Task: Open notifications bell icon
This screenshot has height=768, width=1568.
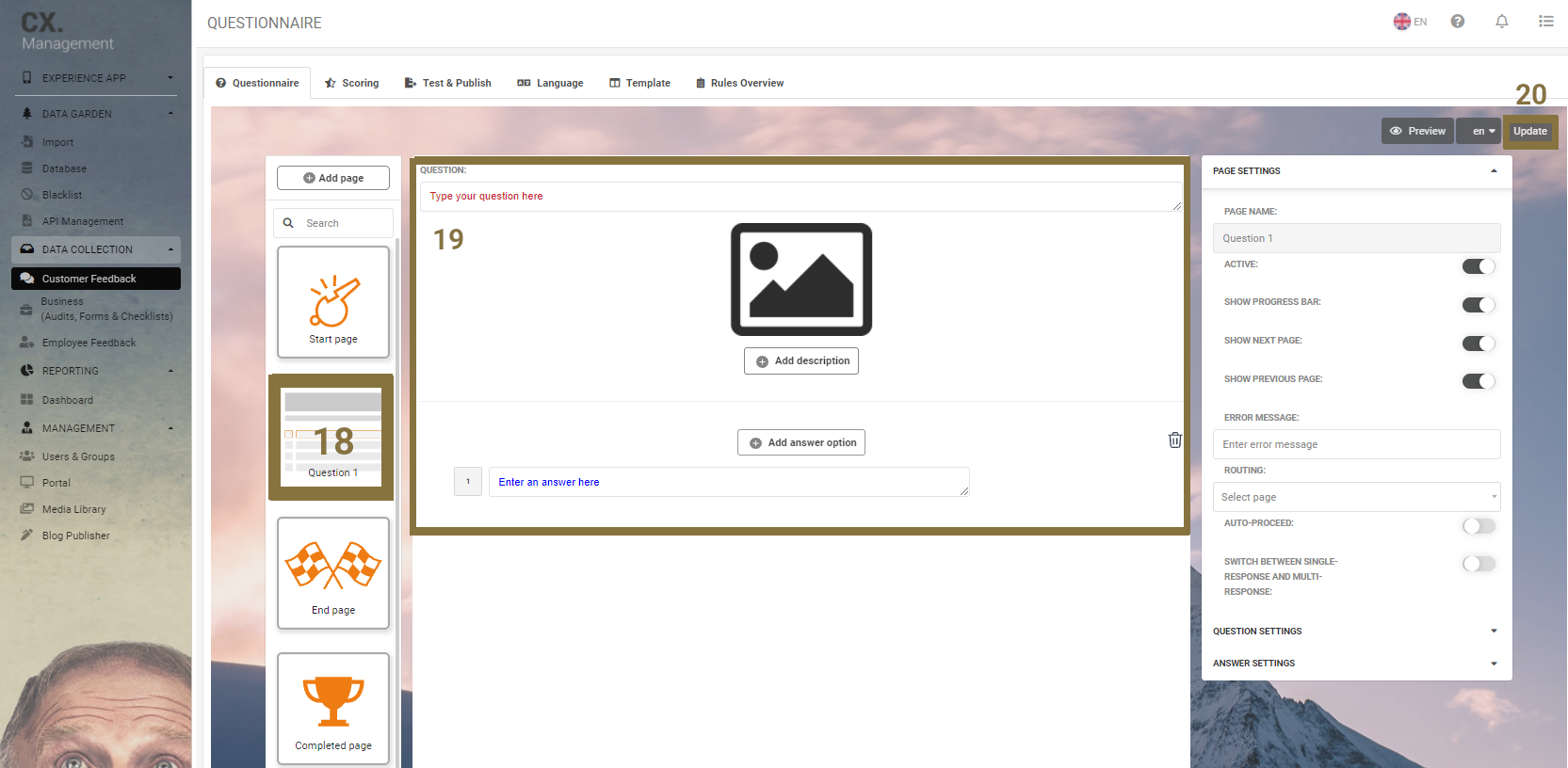Action: click(x=1502, y=22)
